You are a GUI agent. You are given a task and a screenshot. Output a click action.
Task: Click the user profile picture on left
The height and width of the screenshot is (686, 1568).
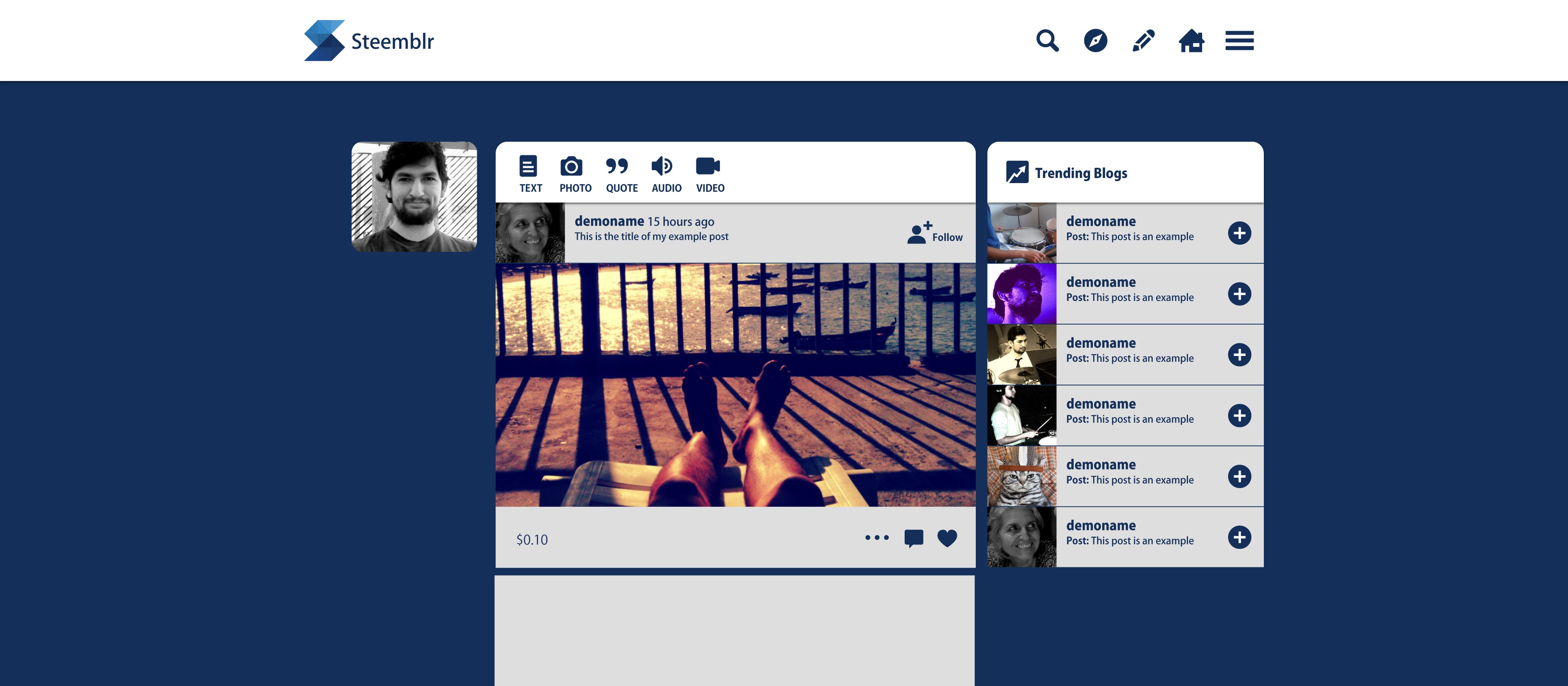point(414,196)
